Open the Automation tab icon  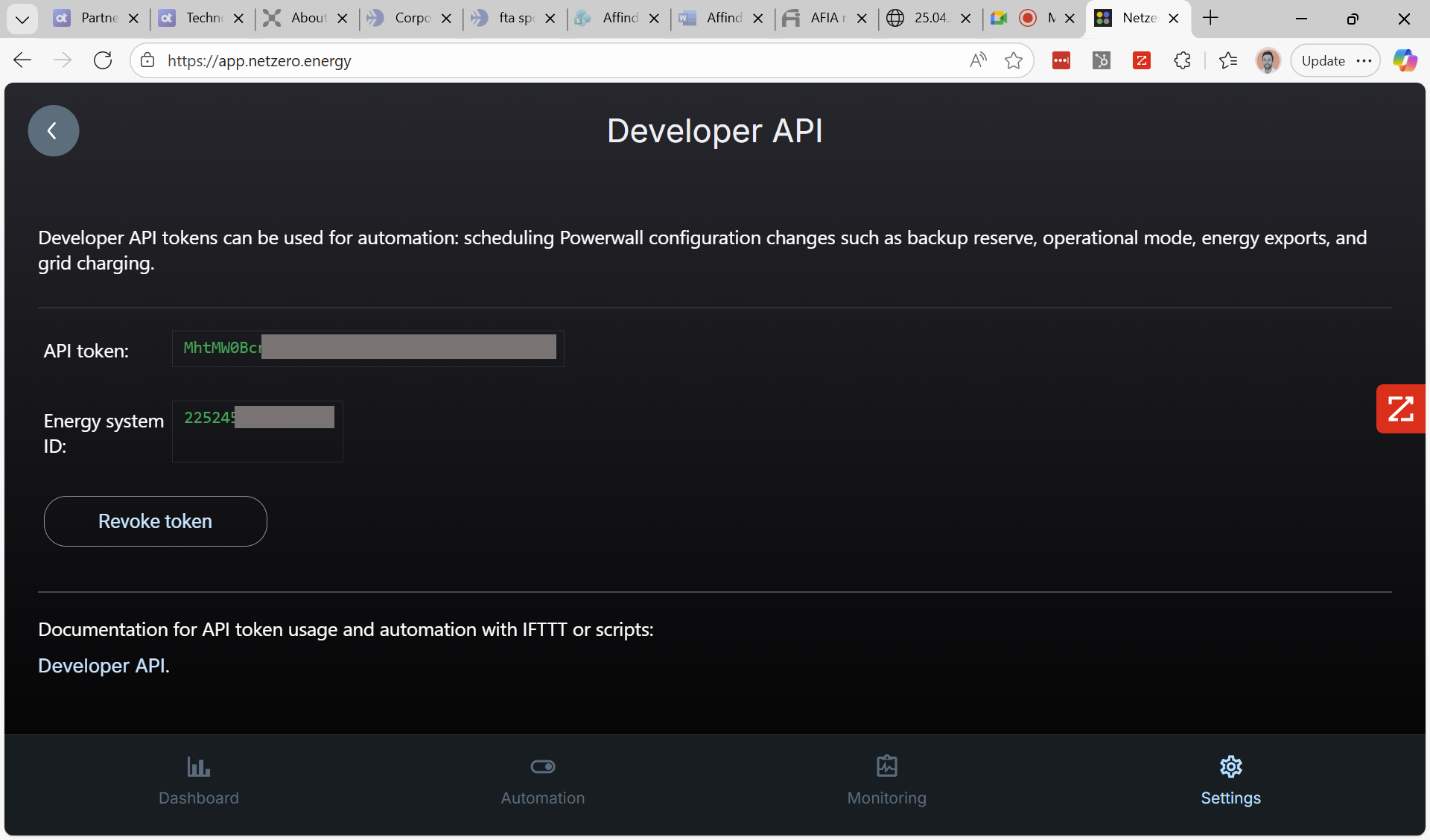(542, 766)
